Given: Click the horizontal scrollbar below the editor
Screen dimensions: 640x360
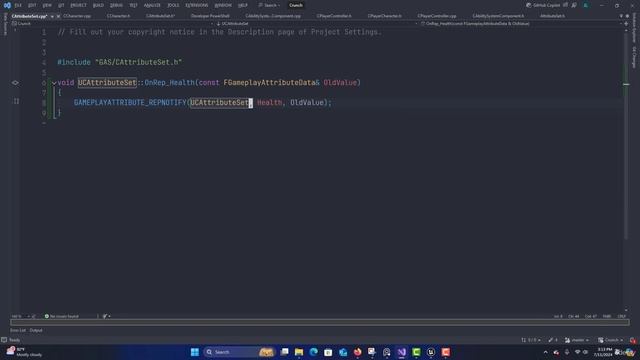Looking at the screenshot, I should coord(320,322).
